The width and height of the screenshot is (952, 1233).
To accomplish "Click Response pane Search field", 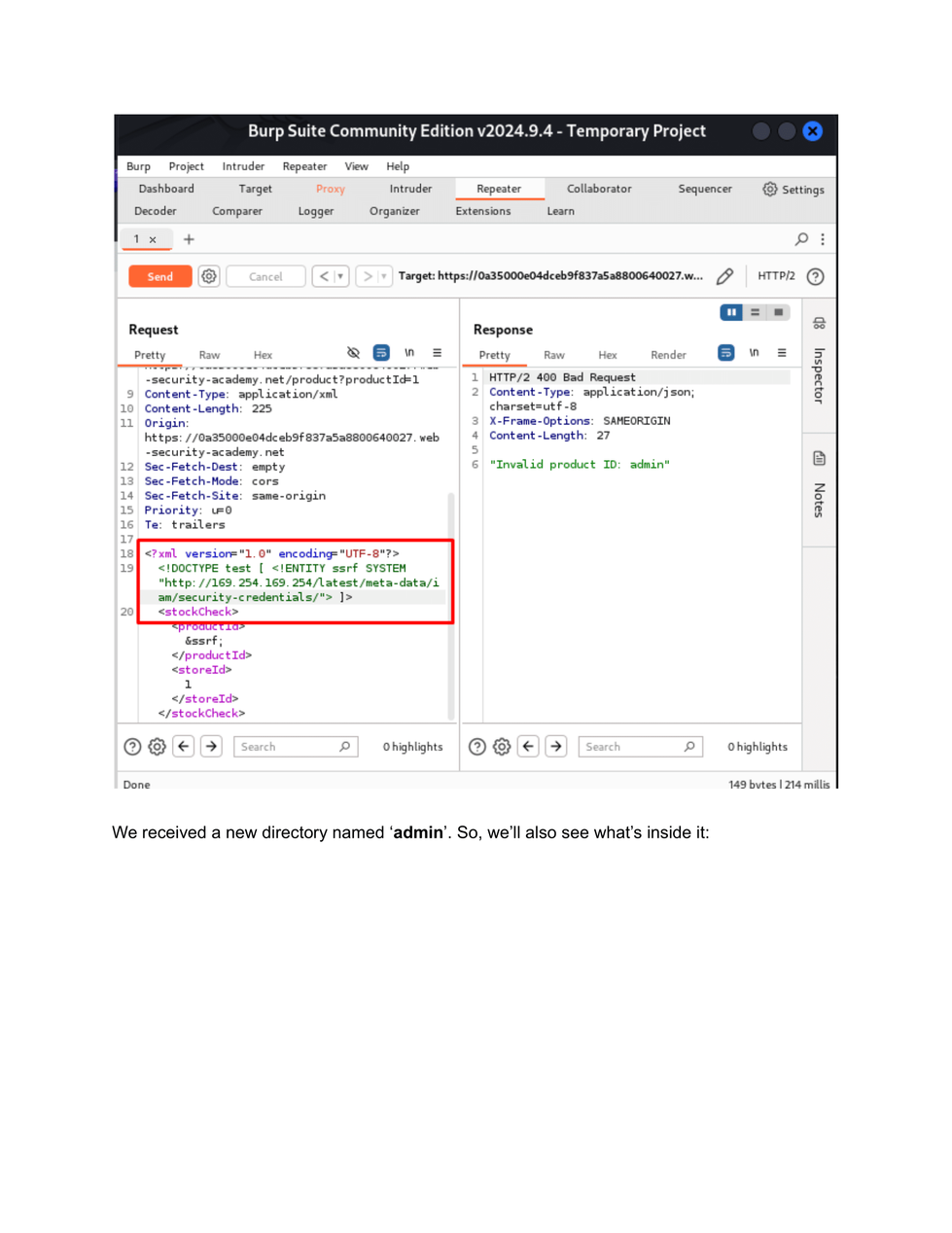I will coord(640,747).
